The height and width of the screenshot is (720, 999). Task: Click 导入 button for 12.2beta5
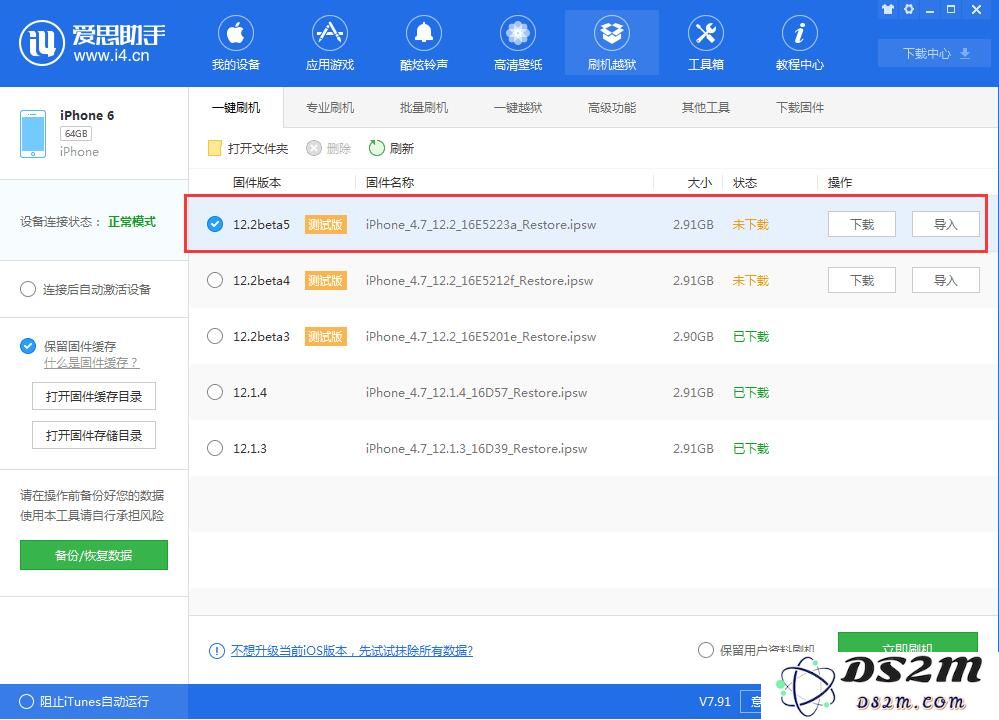pos(945,224)
